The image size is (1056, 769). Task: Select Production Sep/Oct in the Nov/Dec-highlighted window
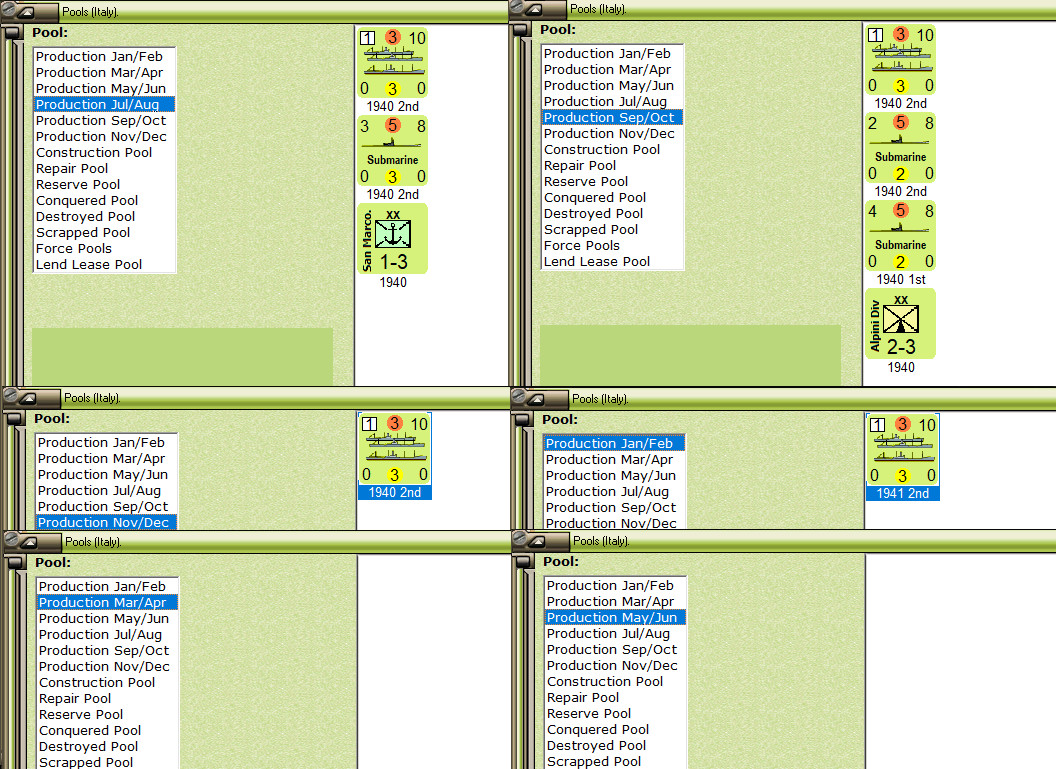[x=106, y=507]
